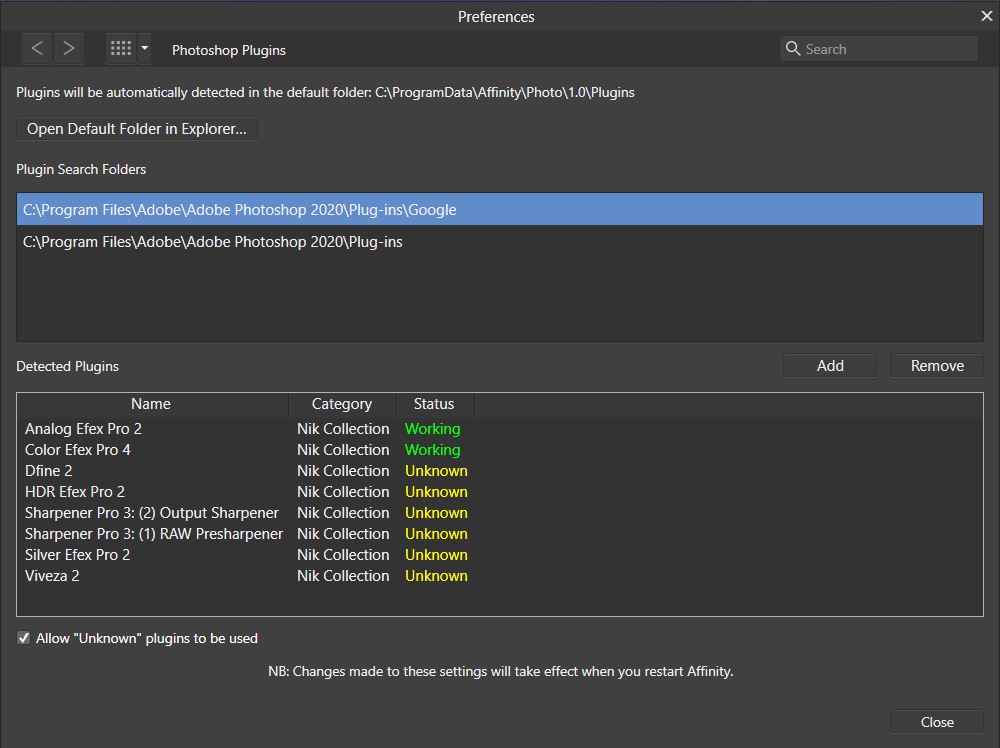Select Sharpener Pro 3: (2) Output Sharpener
Image resolution: width=1000 pixels, height=748 pixels.
click(499, 513)
